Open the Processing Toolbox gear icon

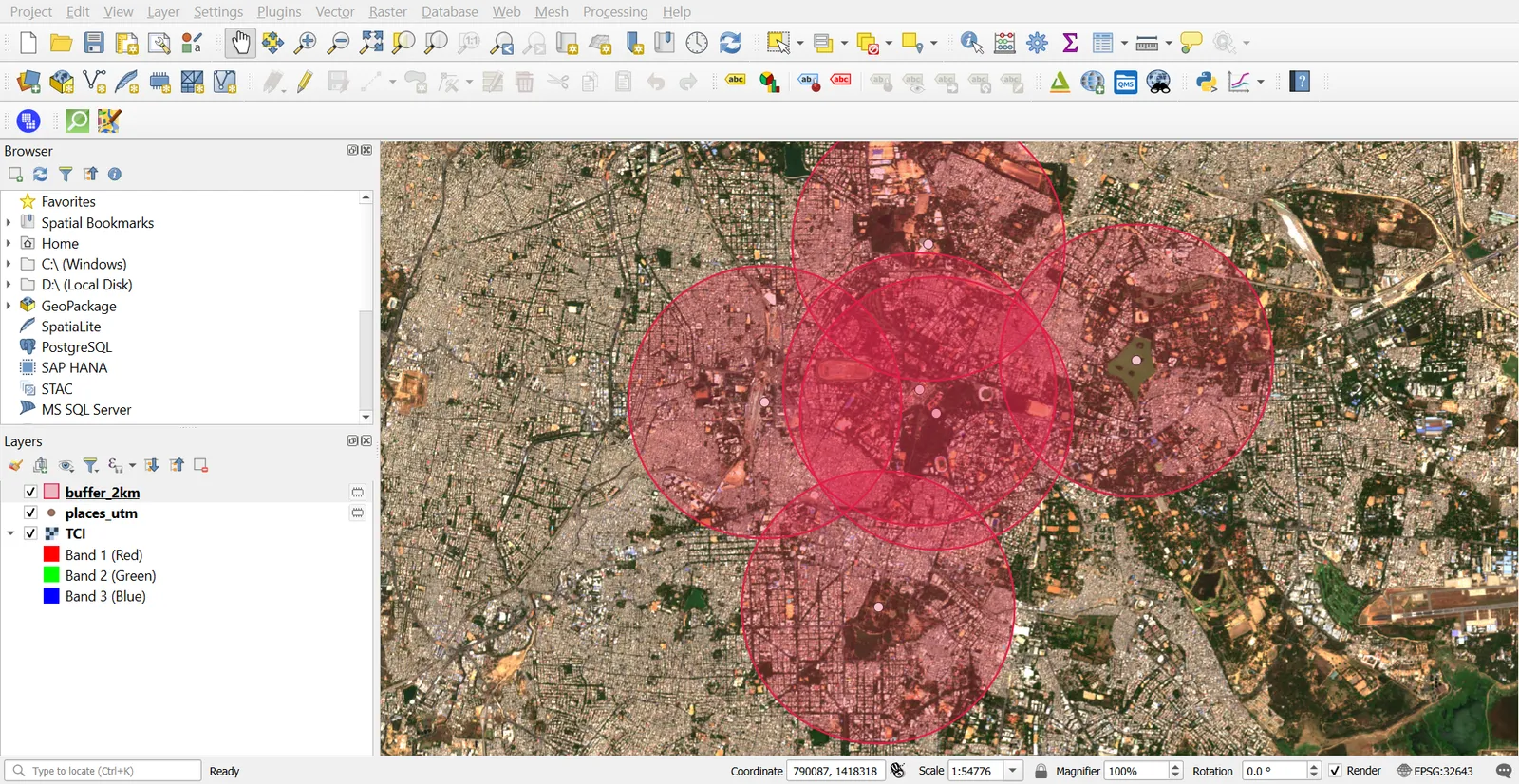click(x=1038, y=43)
